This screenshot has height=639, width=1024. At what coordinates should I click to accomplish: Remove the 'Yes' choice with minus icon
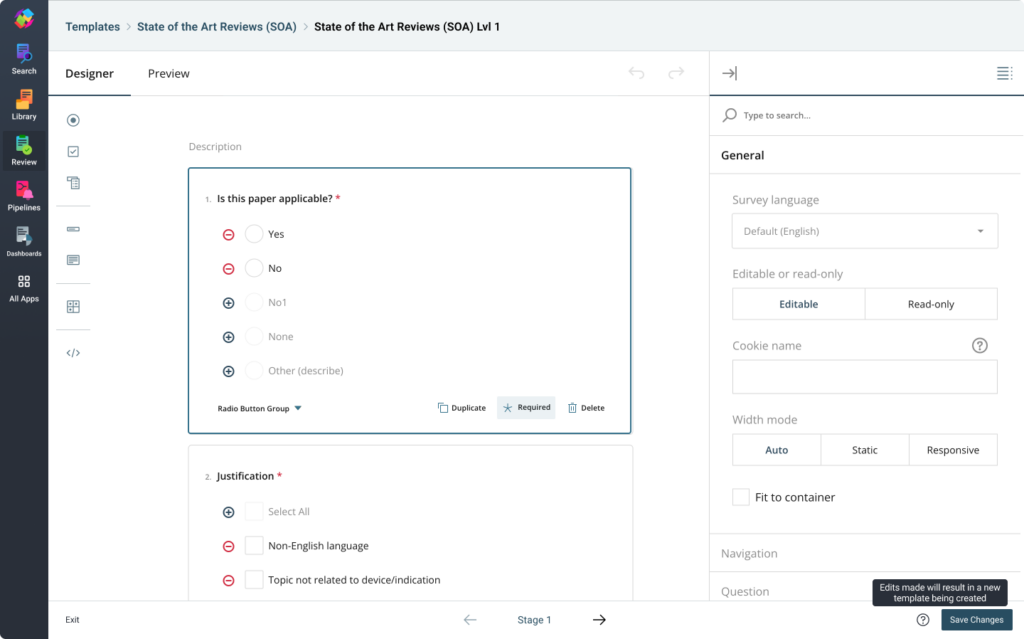[x=228, y=234]
